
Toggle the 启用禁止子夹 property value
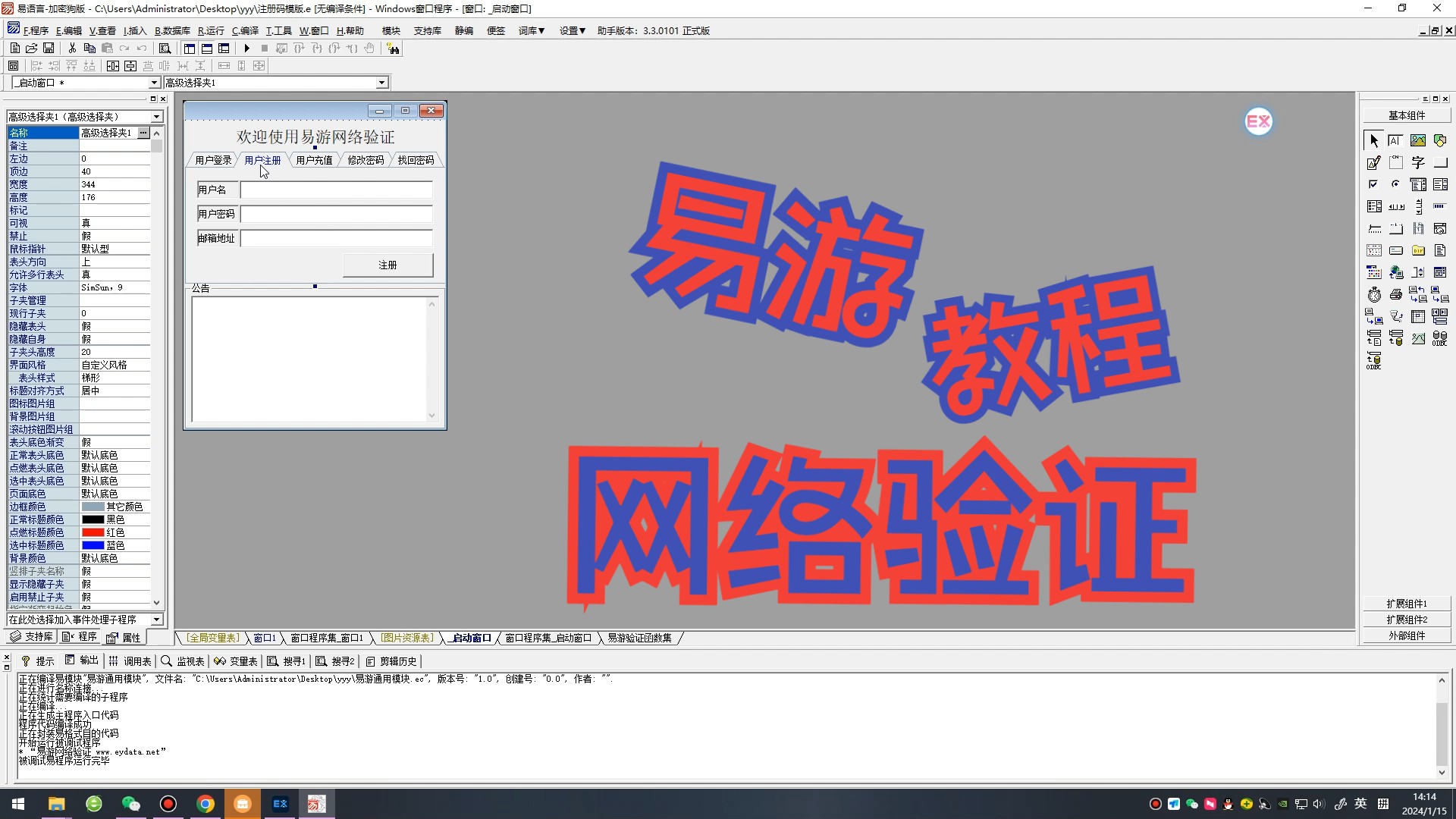pyautogui.click(x=115, y=597)
